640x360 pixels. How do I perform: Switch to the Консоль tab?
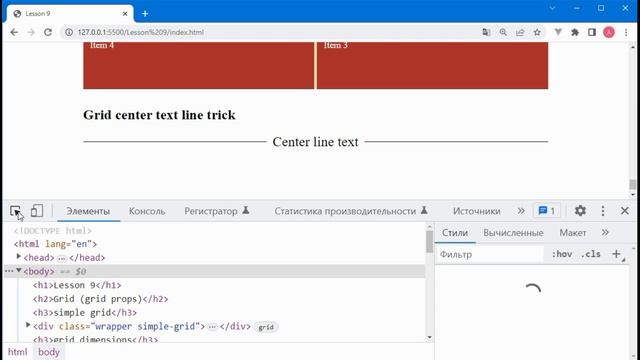(147, 211)
